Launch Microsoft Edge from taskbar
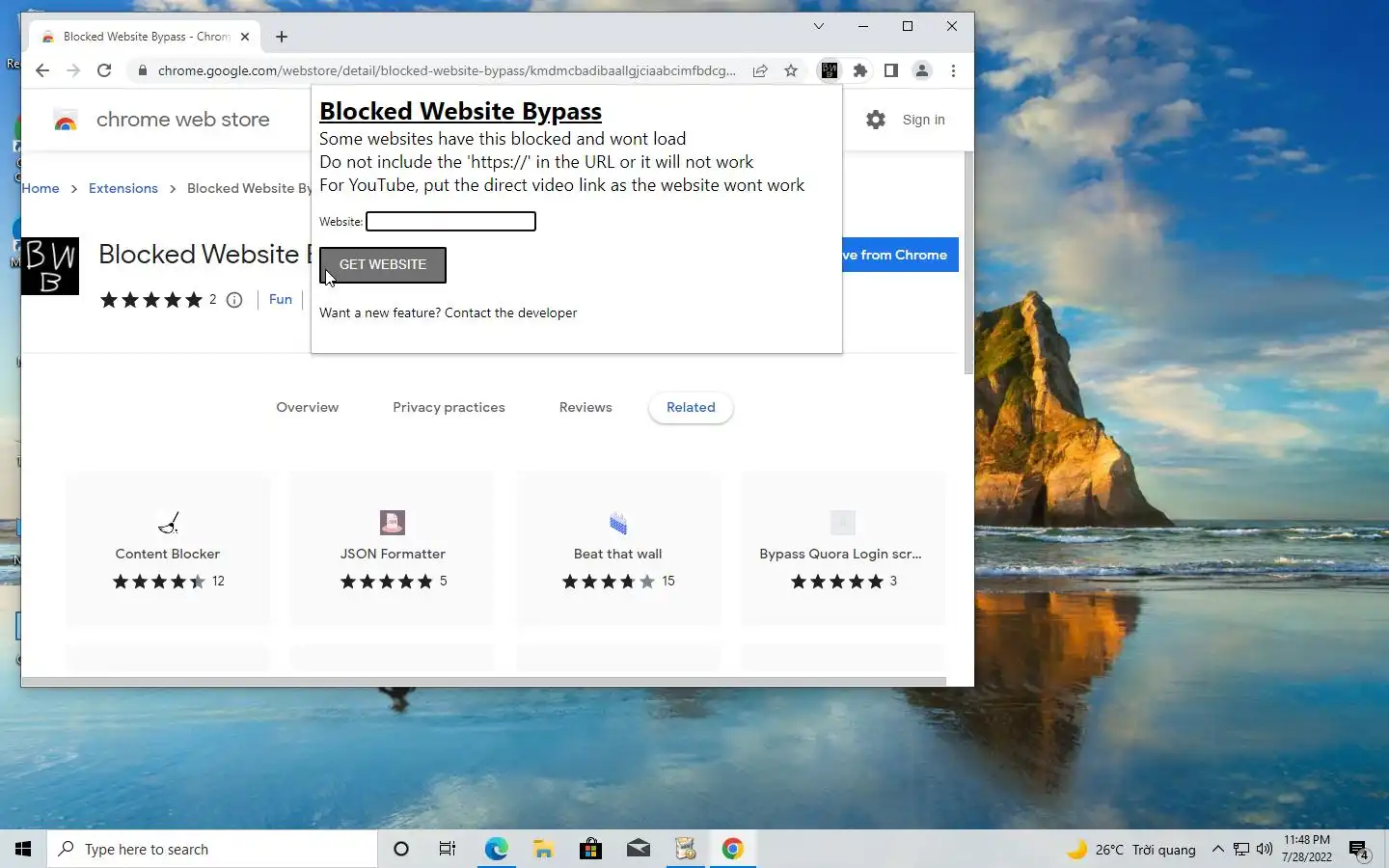This screenshot has height=868, width=1389. [496, 849]
